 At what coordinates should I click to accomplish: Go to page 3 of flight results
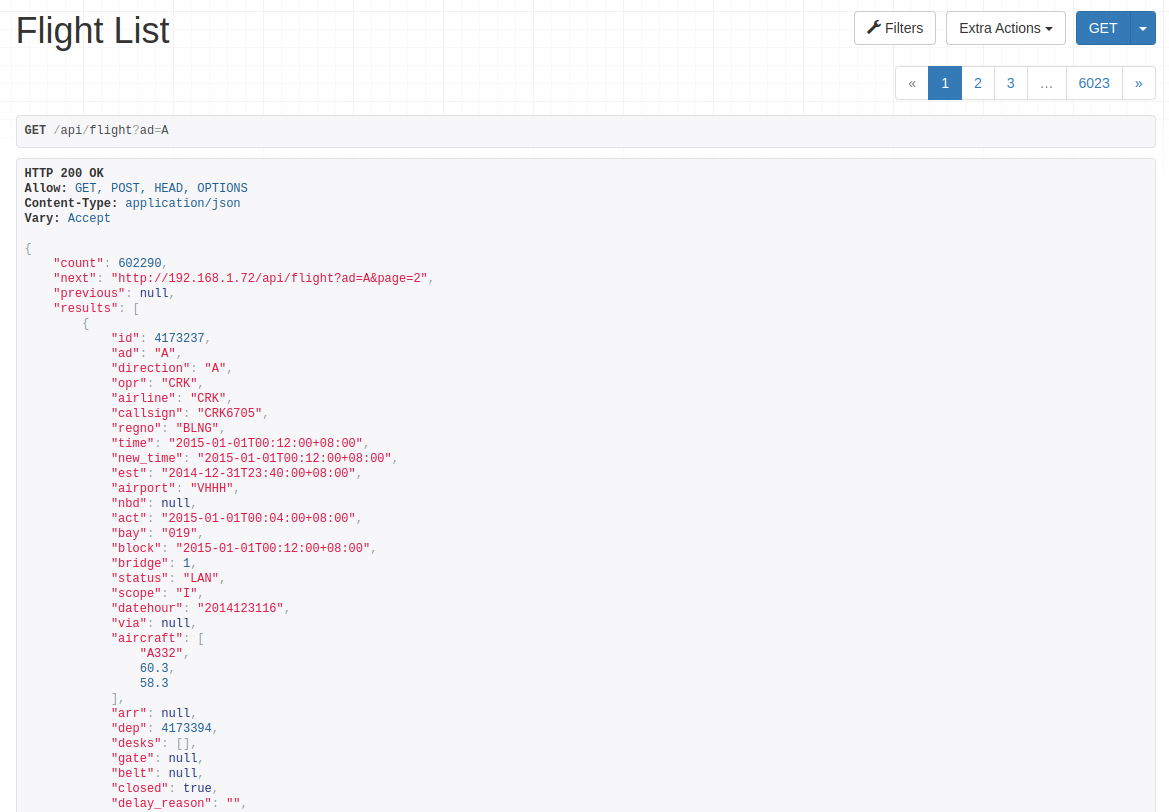(x=1010, y=83)
